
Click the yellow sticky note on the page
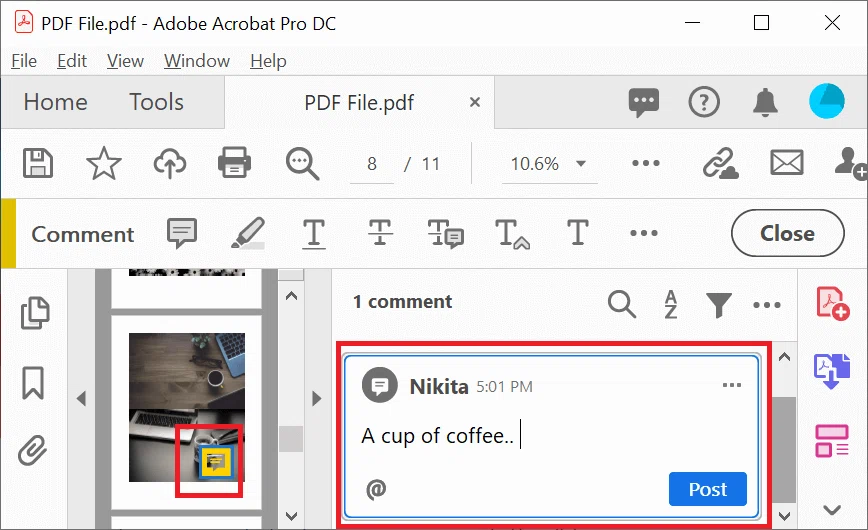[x=215, y=461]
